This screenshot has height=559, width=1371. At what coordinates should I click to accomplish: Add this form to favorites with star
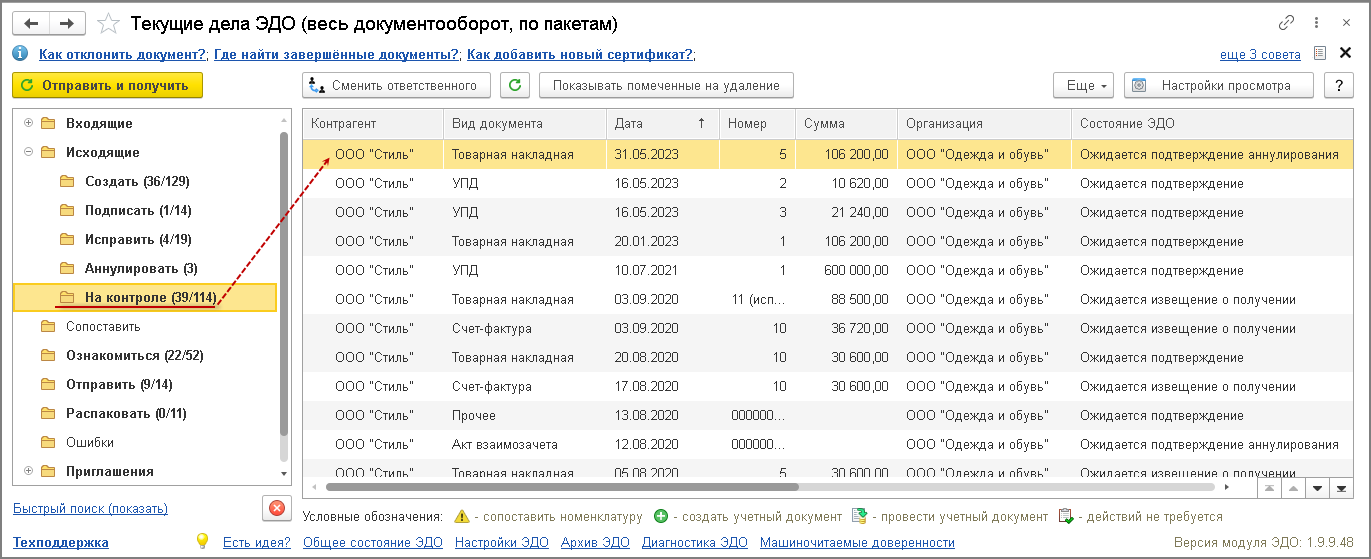(112, 22)
